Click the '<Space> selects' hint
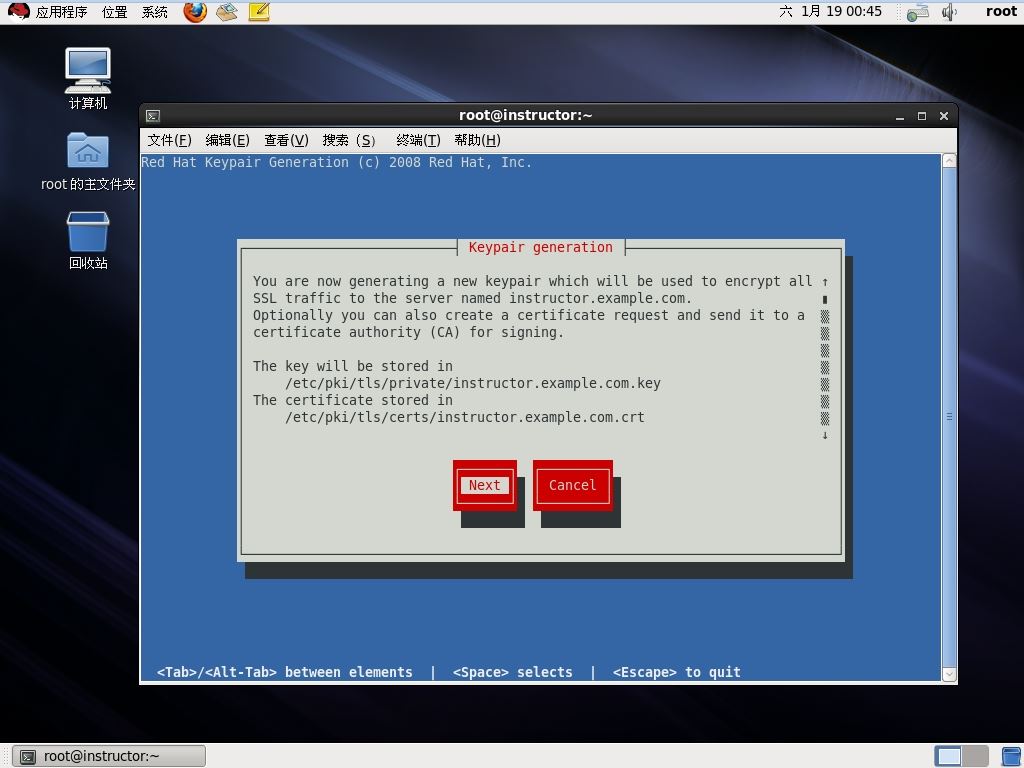1024x768 pixels. (513, 672)
